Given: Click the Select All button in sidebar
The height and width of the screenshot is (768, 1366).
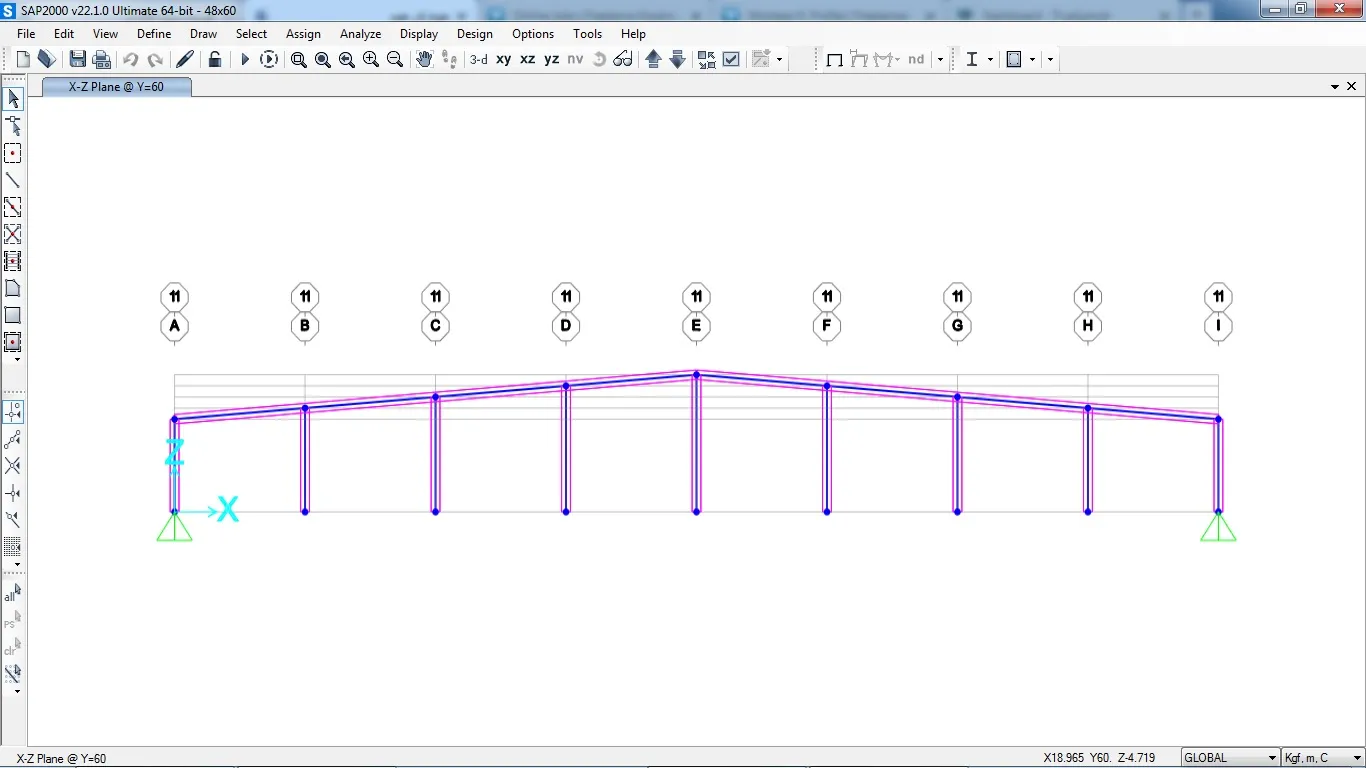Looking at the screenshot, I should (x=12, y=594).
